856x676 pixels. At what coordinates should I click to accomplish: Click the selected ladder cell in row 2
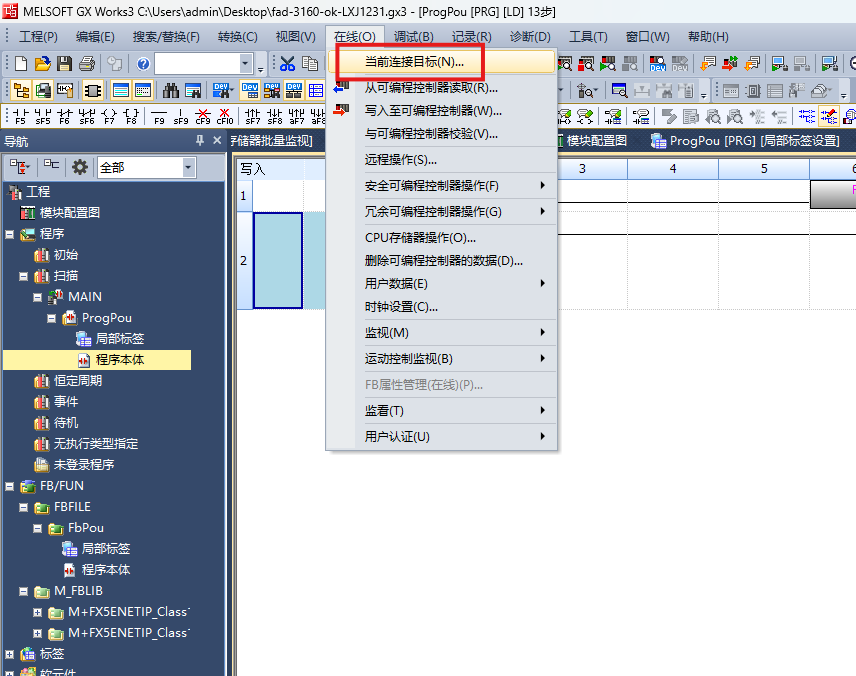[278, 260]
